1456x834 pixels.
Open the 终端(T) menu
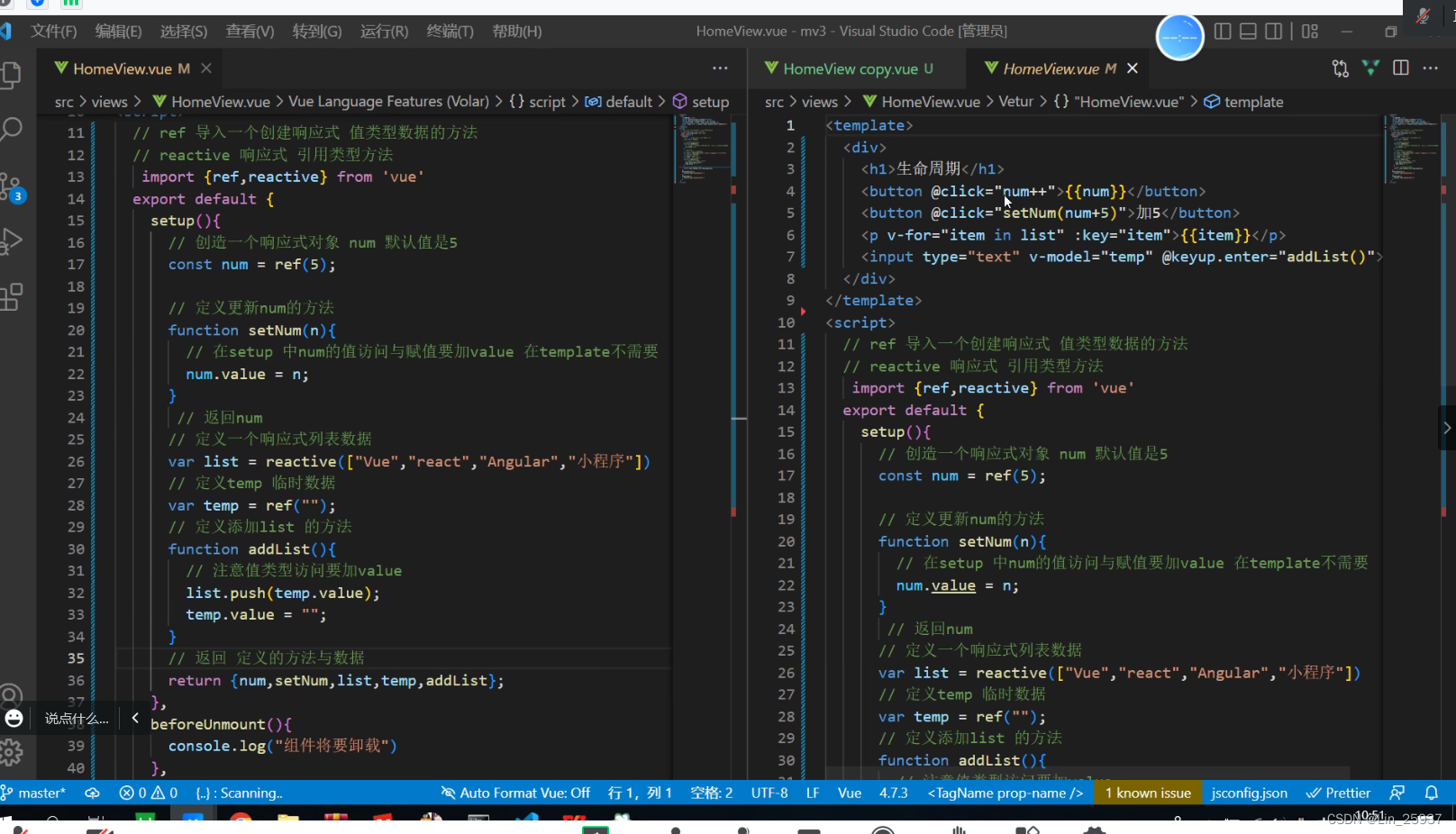click(450, 32)
